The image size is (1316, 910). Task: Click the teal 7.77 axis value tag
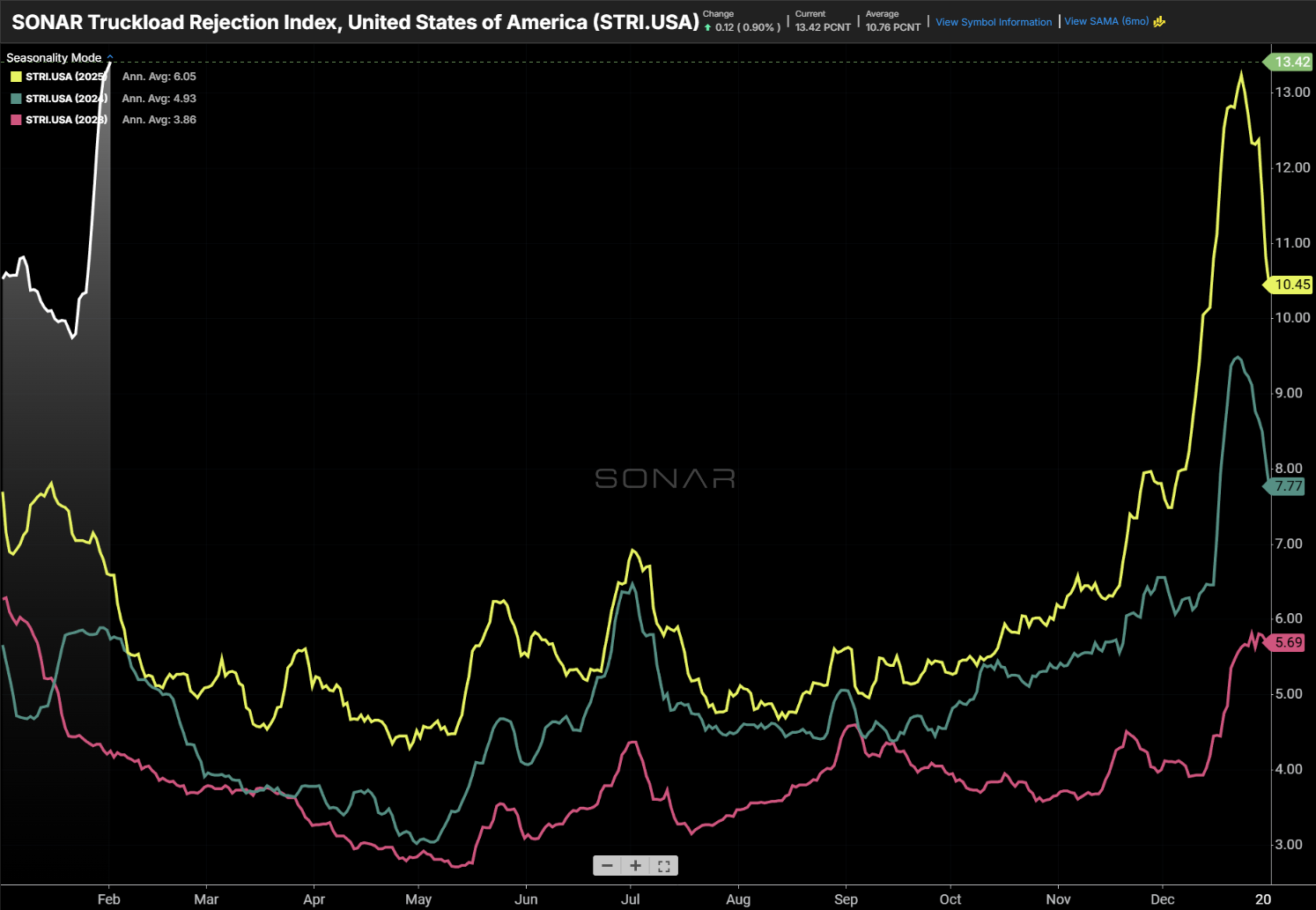click(x=1288, y=486)
